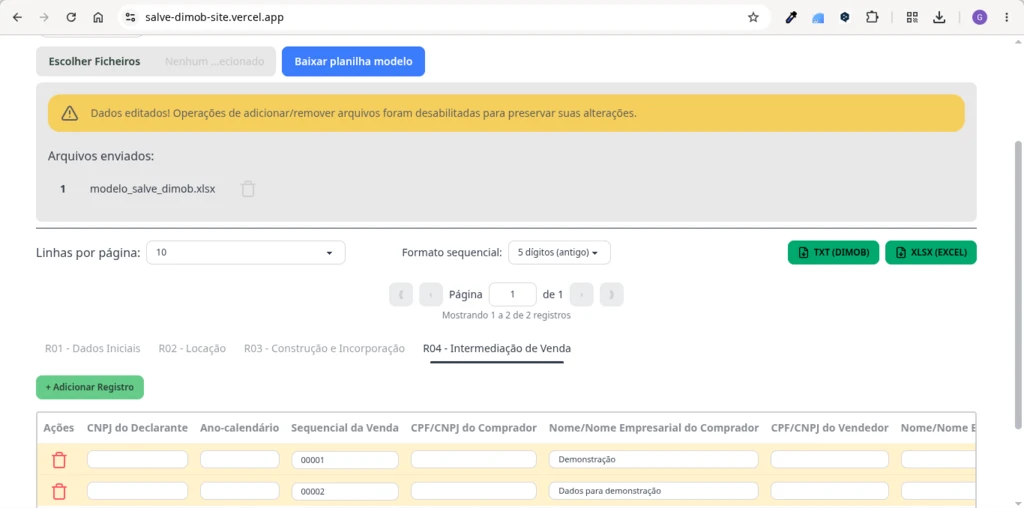
Task: Open the browser home page
Action: click(98, 18)
